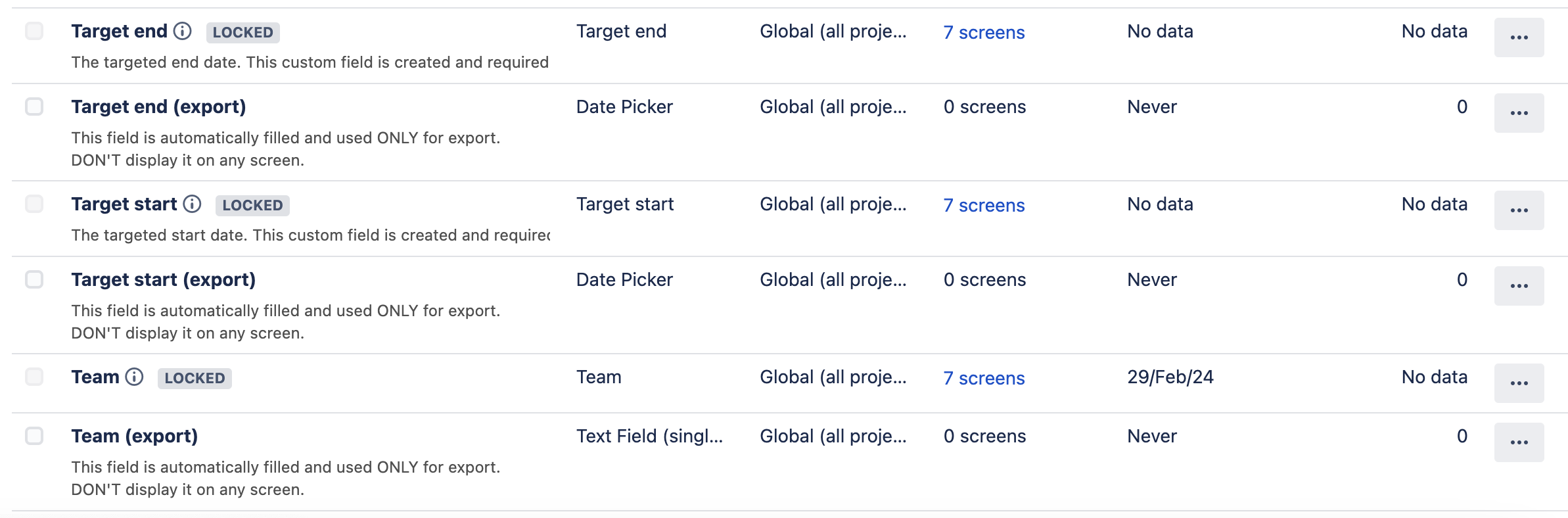The width and height of the screenshot is (1568, 518).
Task: Click Global (all proje... context in Target end row
Action: point(833,31)
